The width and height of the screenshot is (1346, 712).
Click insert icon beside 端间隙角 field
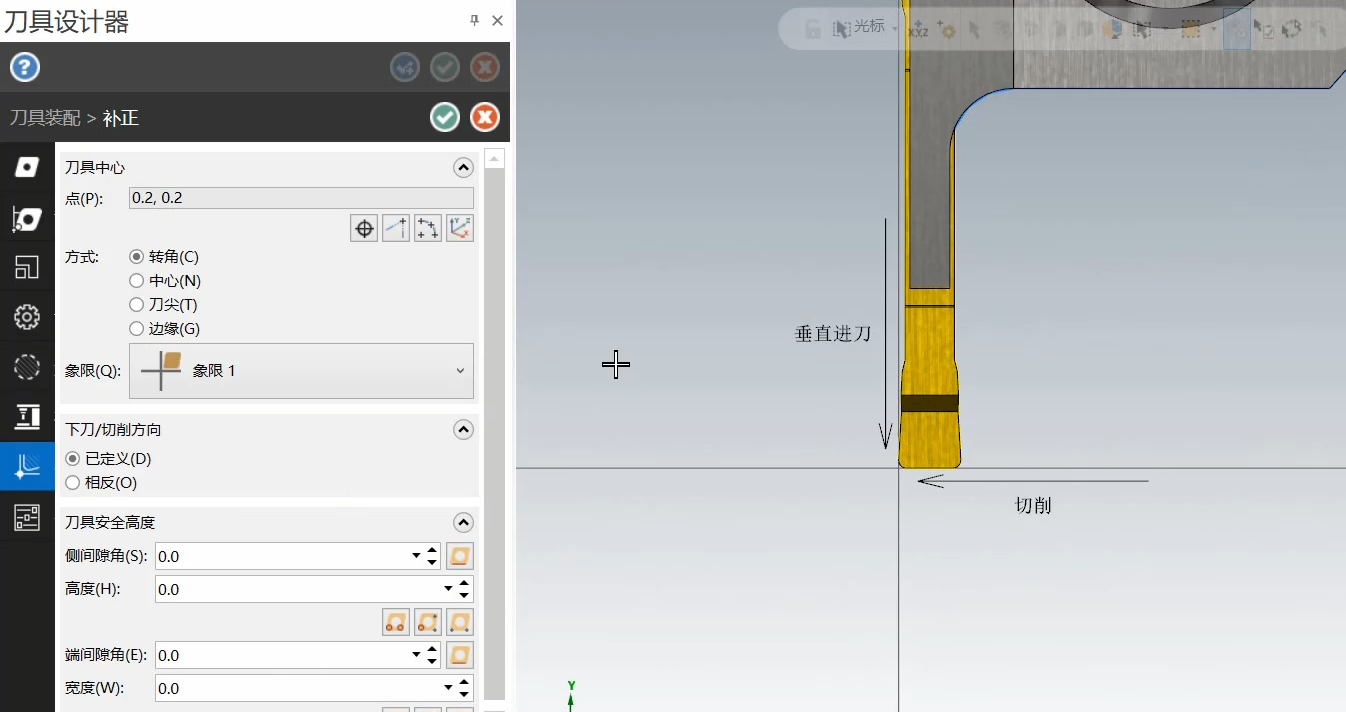pos(460,655)
